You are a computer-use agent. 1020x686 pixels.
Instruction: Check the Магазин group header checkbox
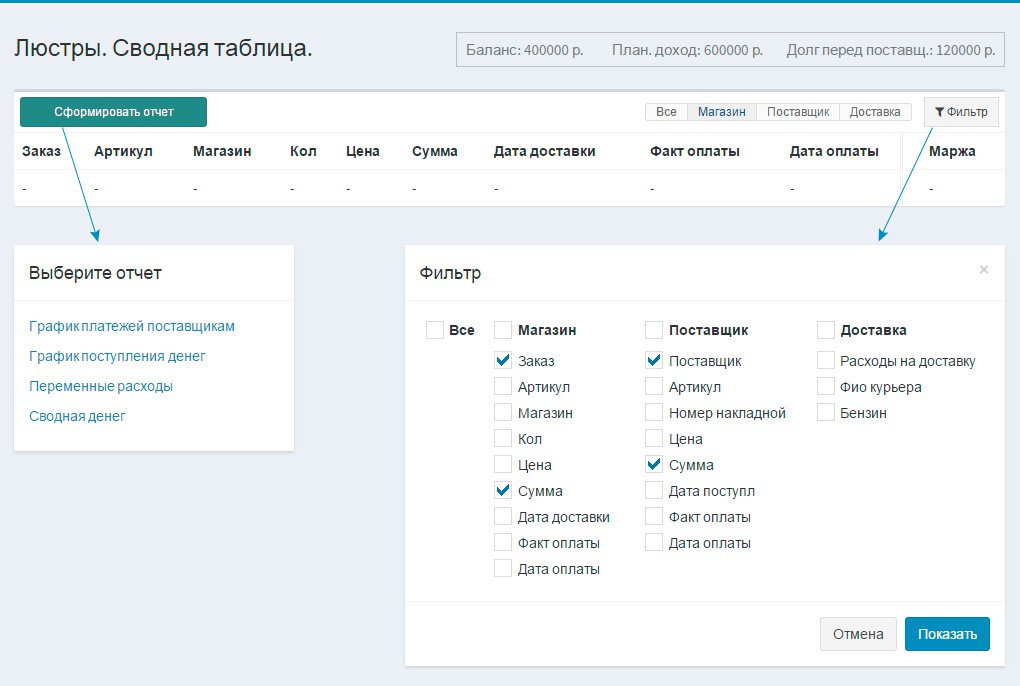coord(503,330)
